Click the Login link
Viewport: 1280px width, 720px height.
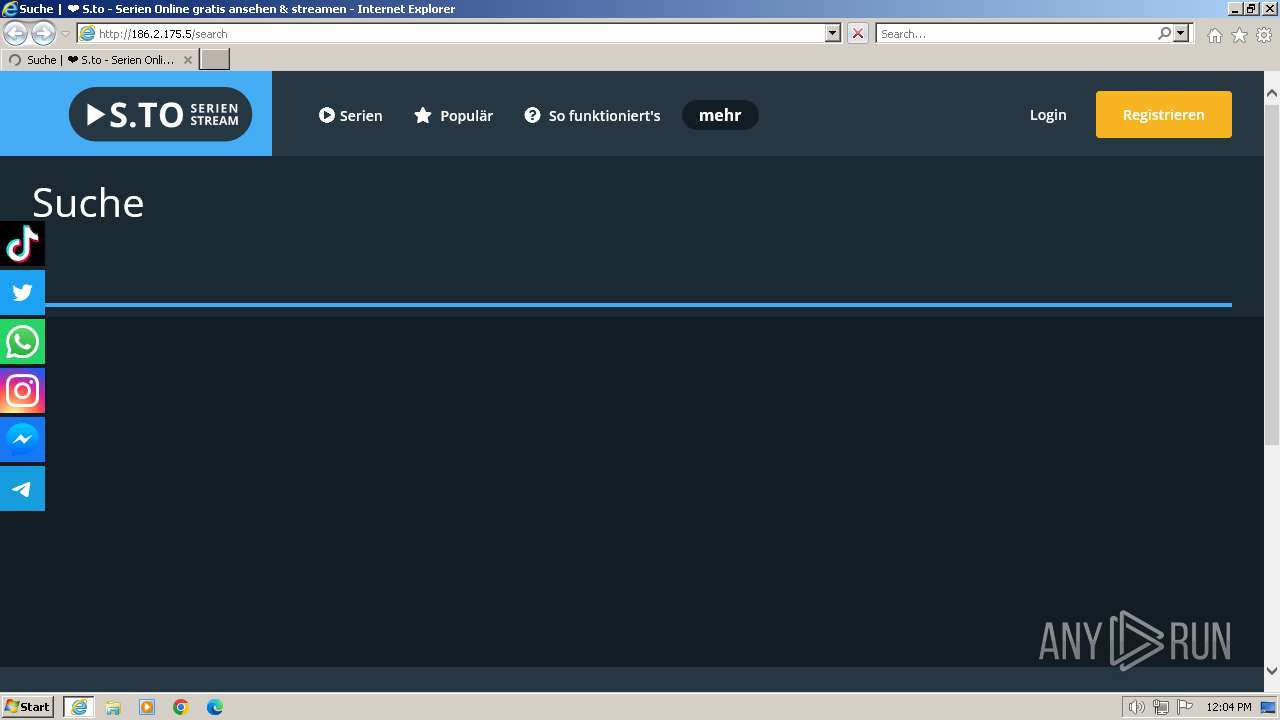(x=1048, y=115)
